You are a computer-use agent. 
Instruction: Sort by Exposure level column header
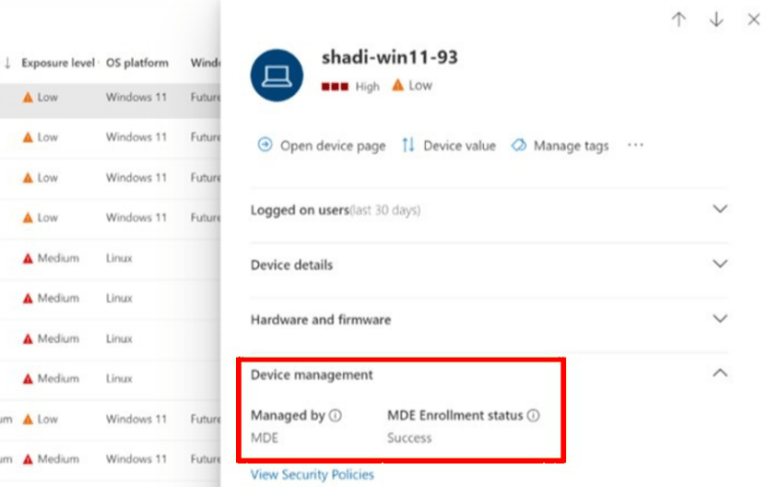pyautogui.click(x=57, y=63)
